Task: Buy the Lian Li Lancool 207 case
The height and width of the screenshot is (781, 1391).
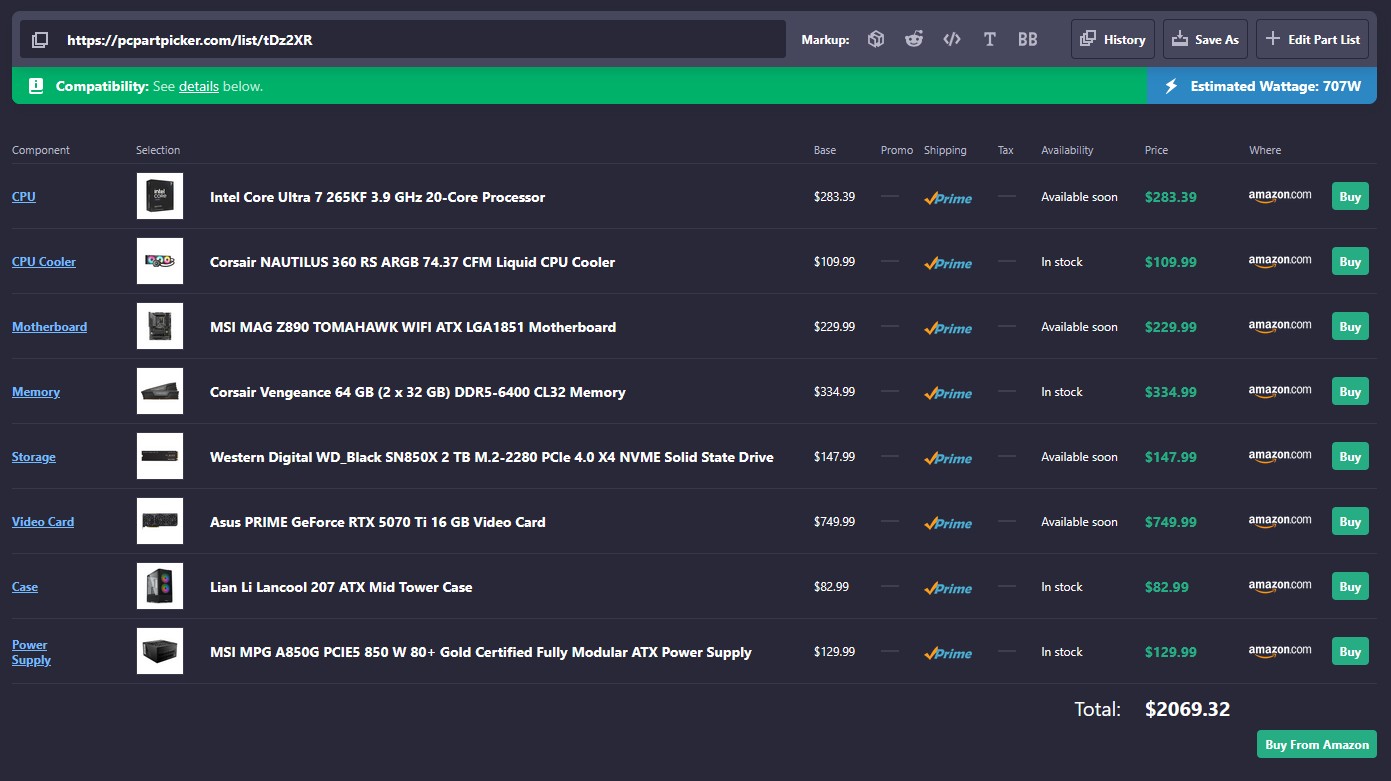Action: point(1350,586)
